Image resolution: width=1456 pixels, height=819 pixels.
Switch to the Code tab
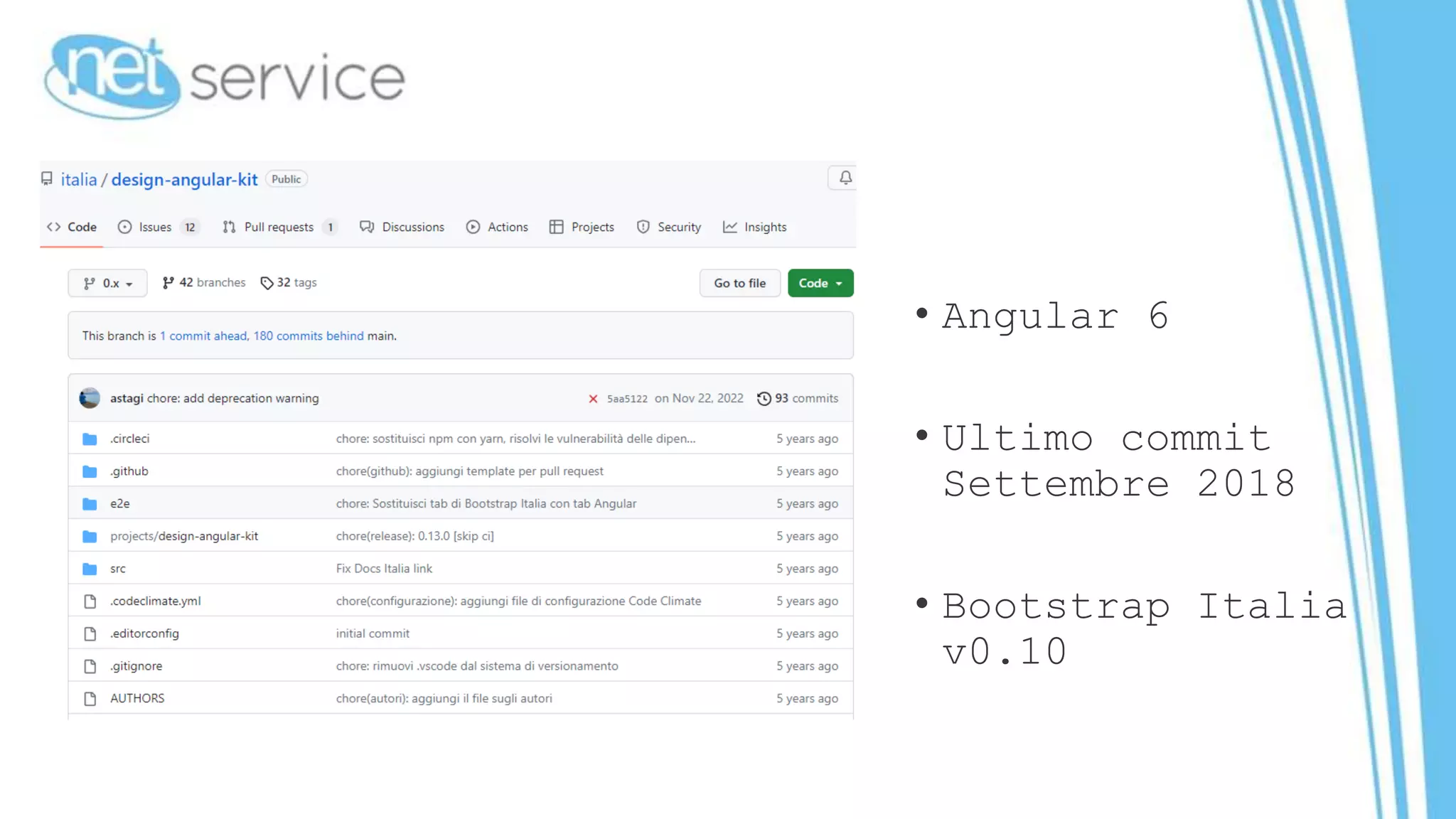click(x=72, y=227)
